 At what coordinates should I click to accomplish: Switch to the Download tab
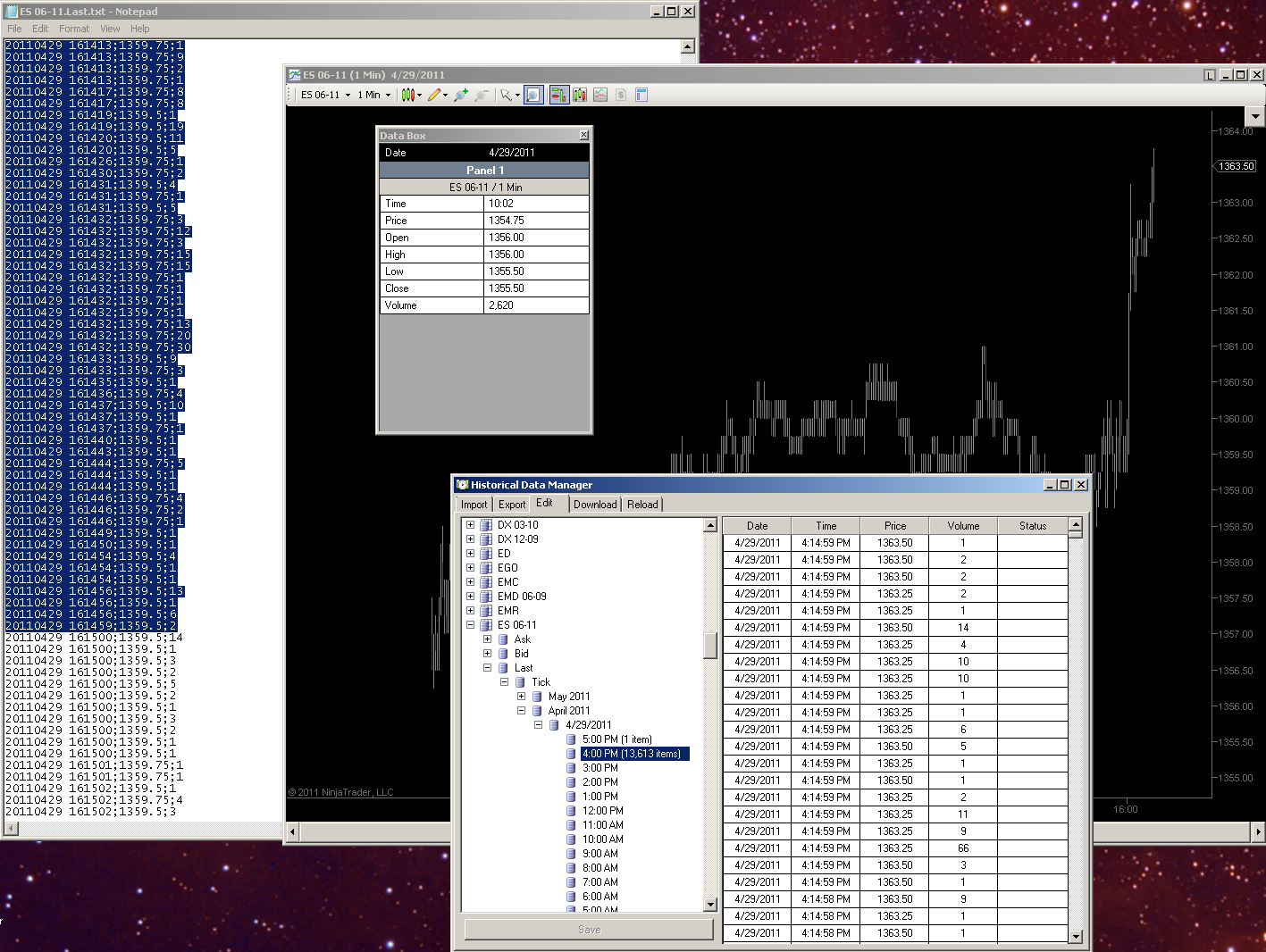coord(595,505)
